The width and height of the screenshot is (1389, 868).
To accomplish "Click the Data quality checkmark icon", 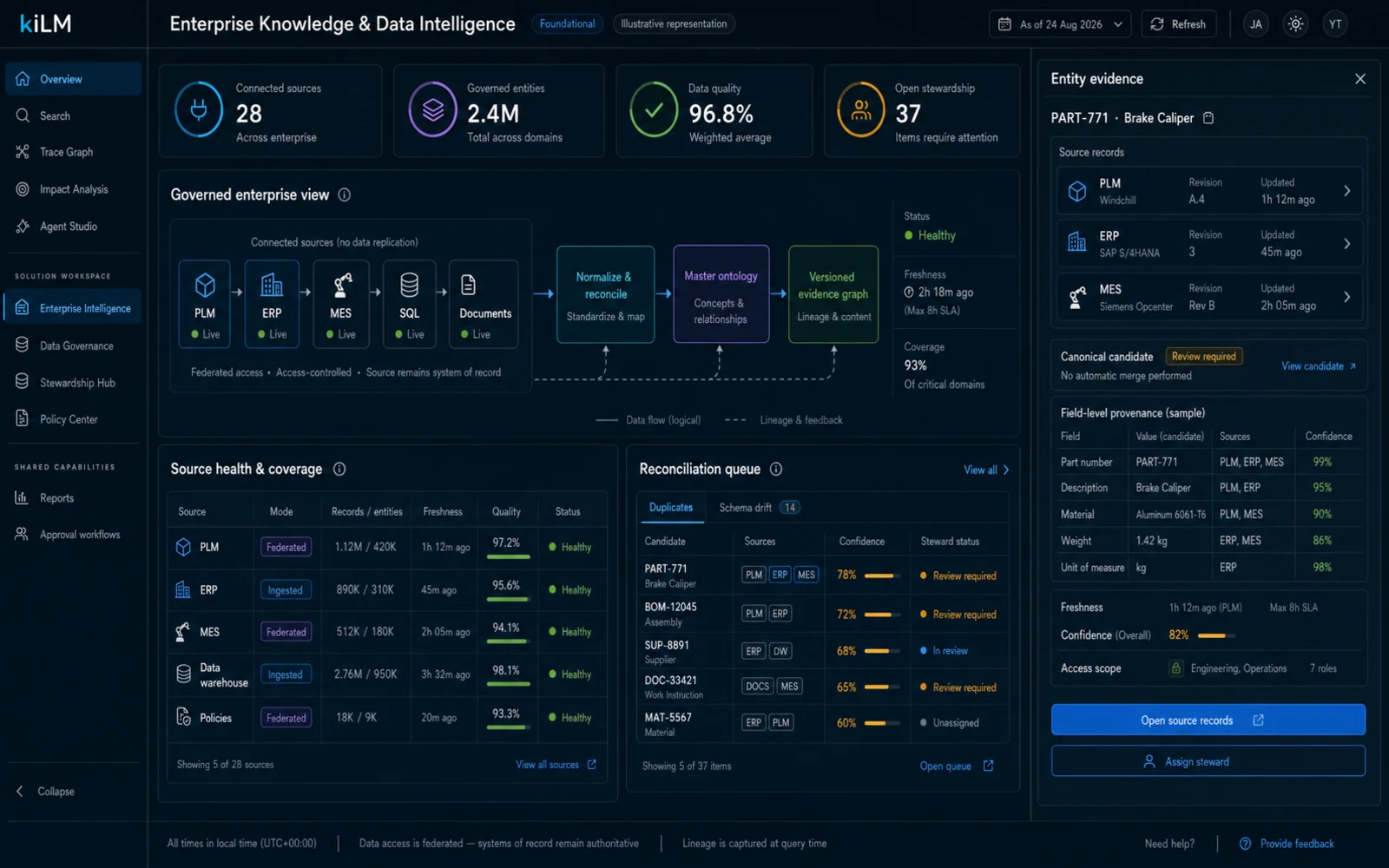I will tap(654, 109).
